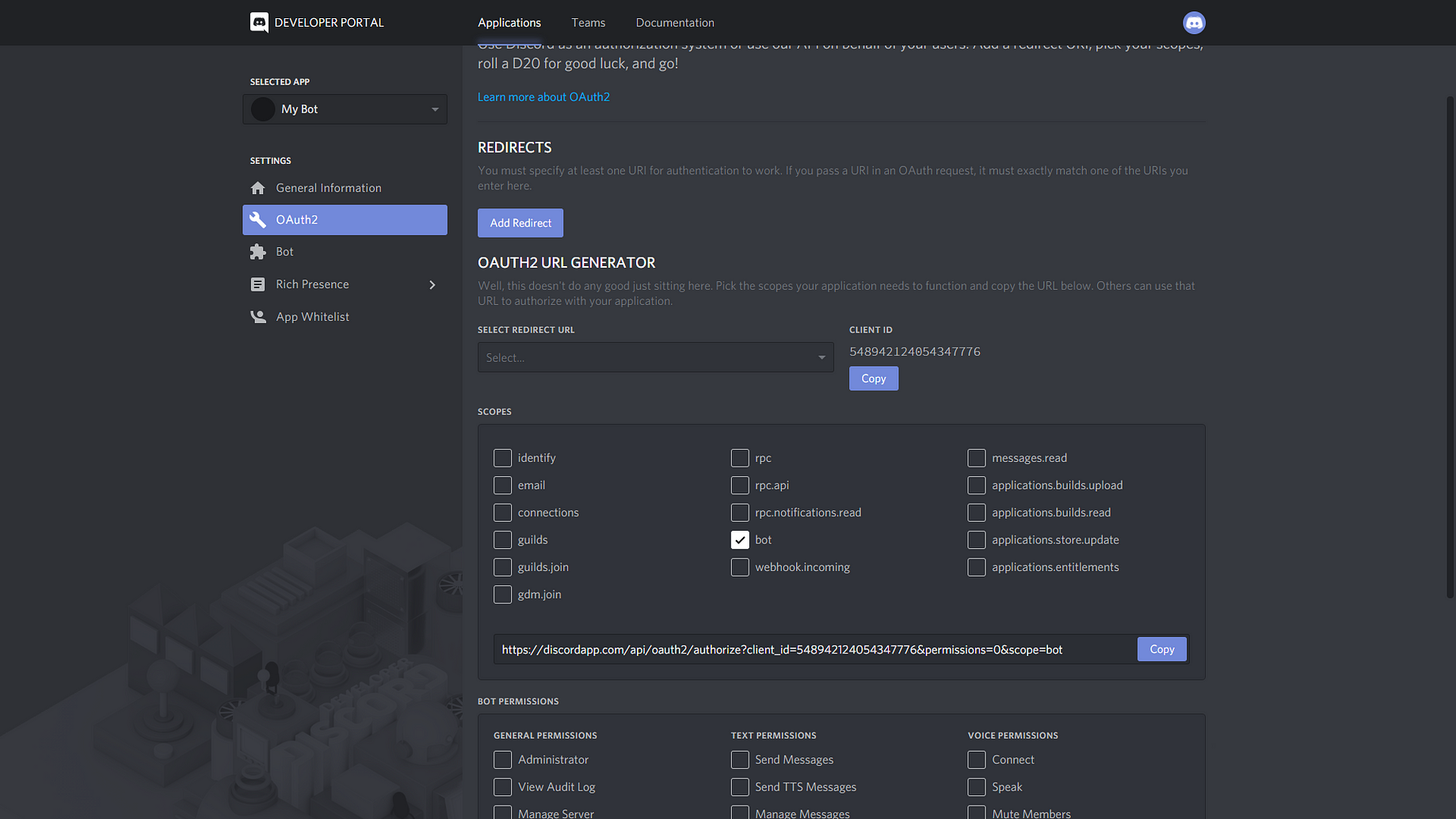Check the rpc.notifications.read scope
The height and width of the screenshot is (819, 1456).
[x=740, y=512]
